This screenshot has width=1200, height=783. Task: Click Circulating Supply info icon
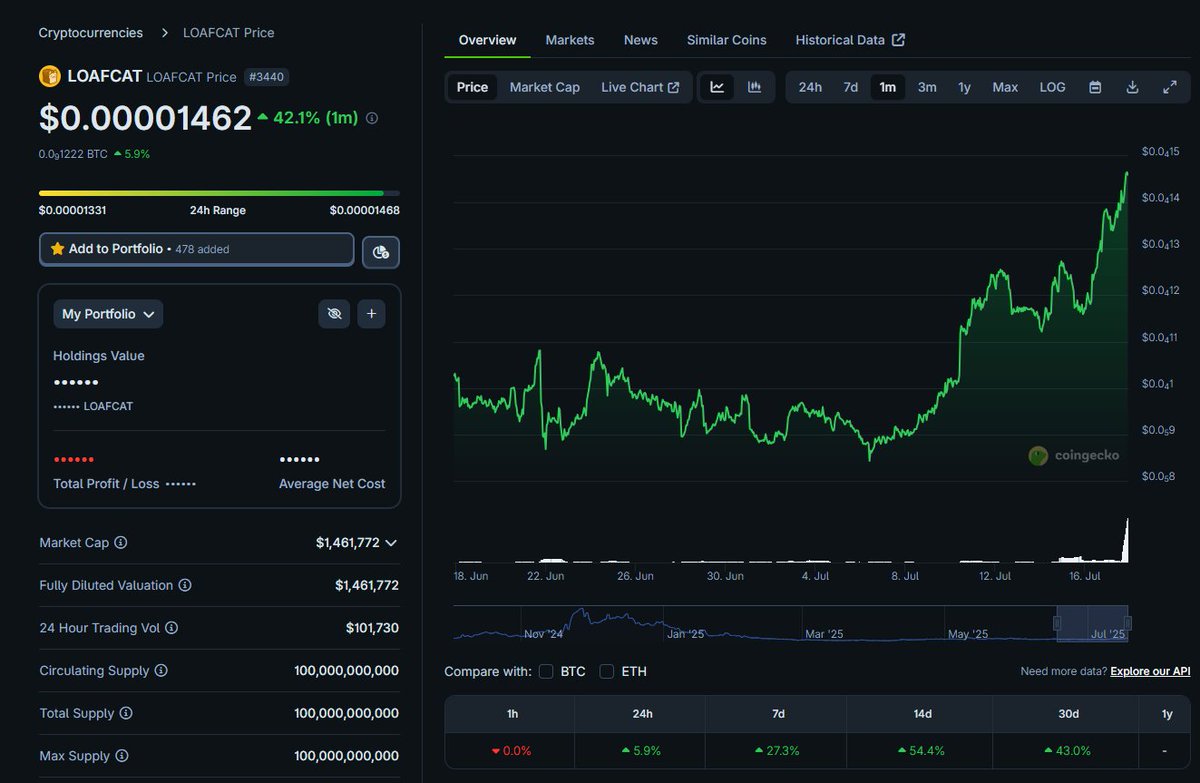click(x=161, y=671)
